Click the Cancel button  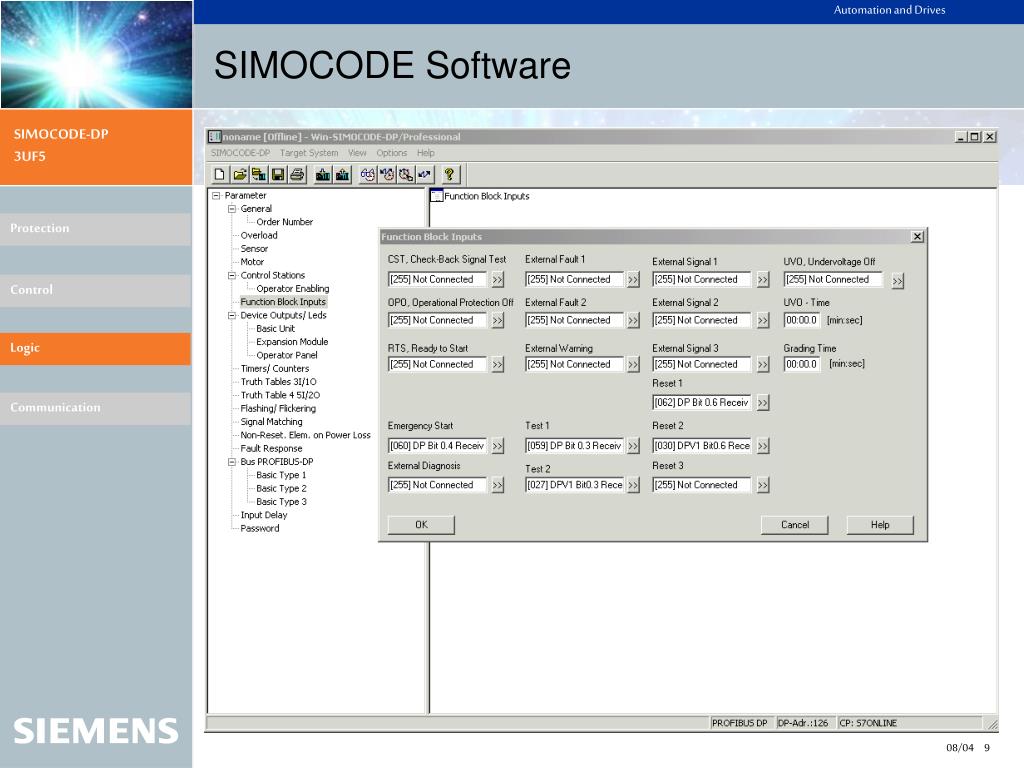(x=795, y=525)
